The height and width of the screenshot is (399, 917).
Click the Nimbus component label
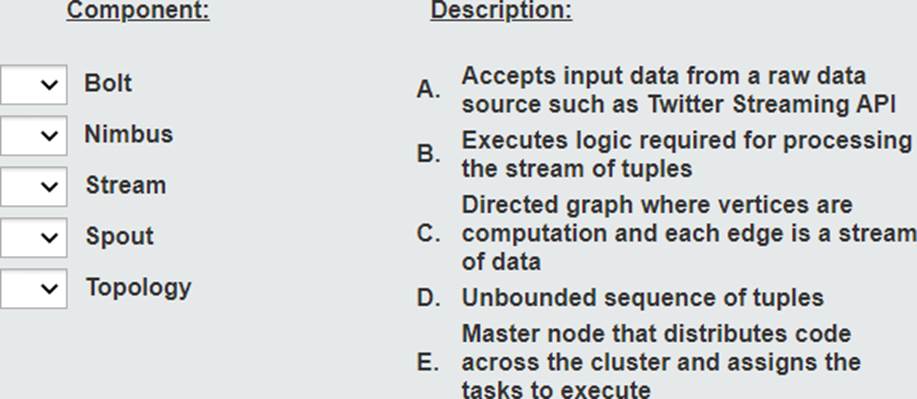(129, 134)
